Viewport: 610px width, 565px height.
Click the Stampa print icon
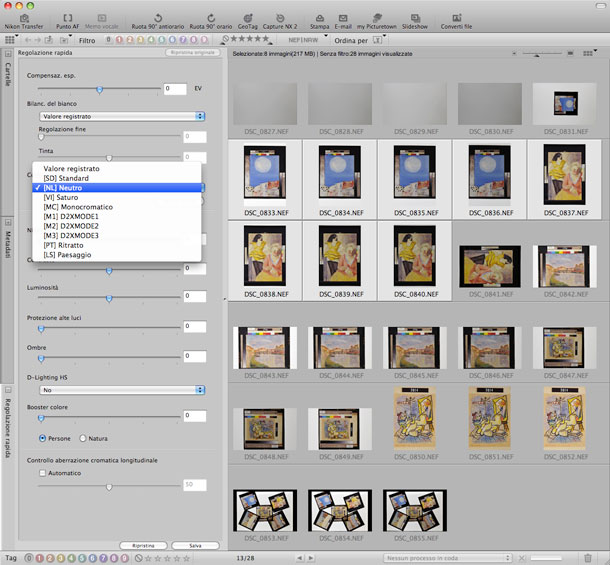click(319, 21)
